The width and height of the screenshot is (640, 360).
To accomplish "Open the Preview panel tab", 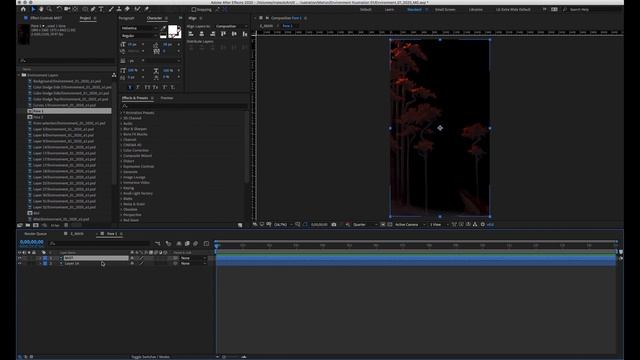I will click(167, 98).
